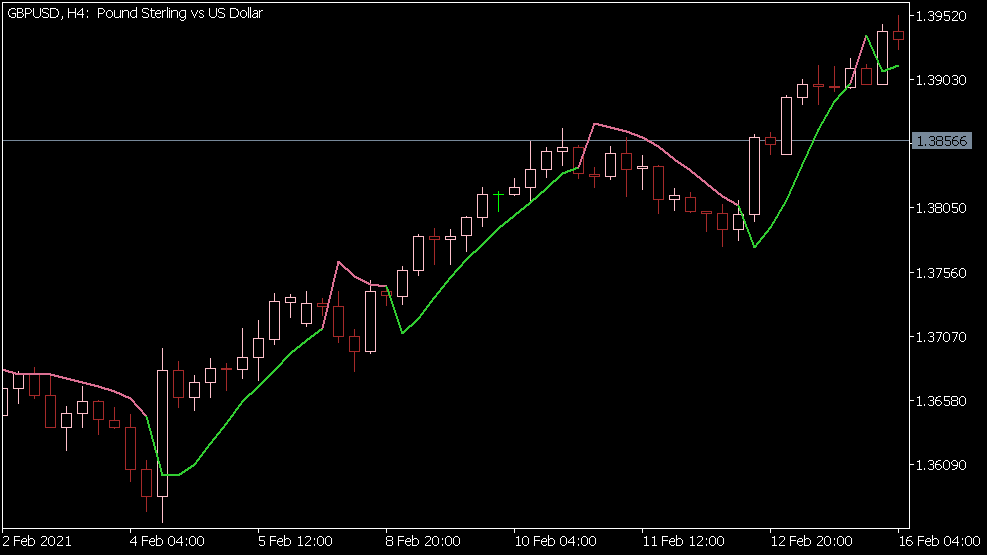This screenshot has width=987, height=555.
Task: Click the 10 Feb 04:00 time label
Action: point(555,541)
